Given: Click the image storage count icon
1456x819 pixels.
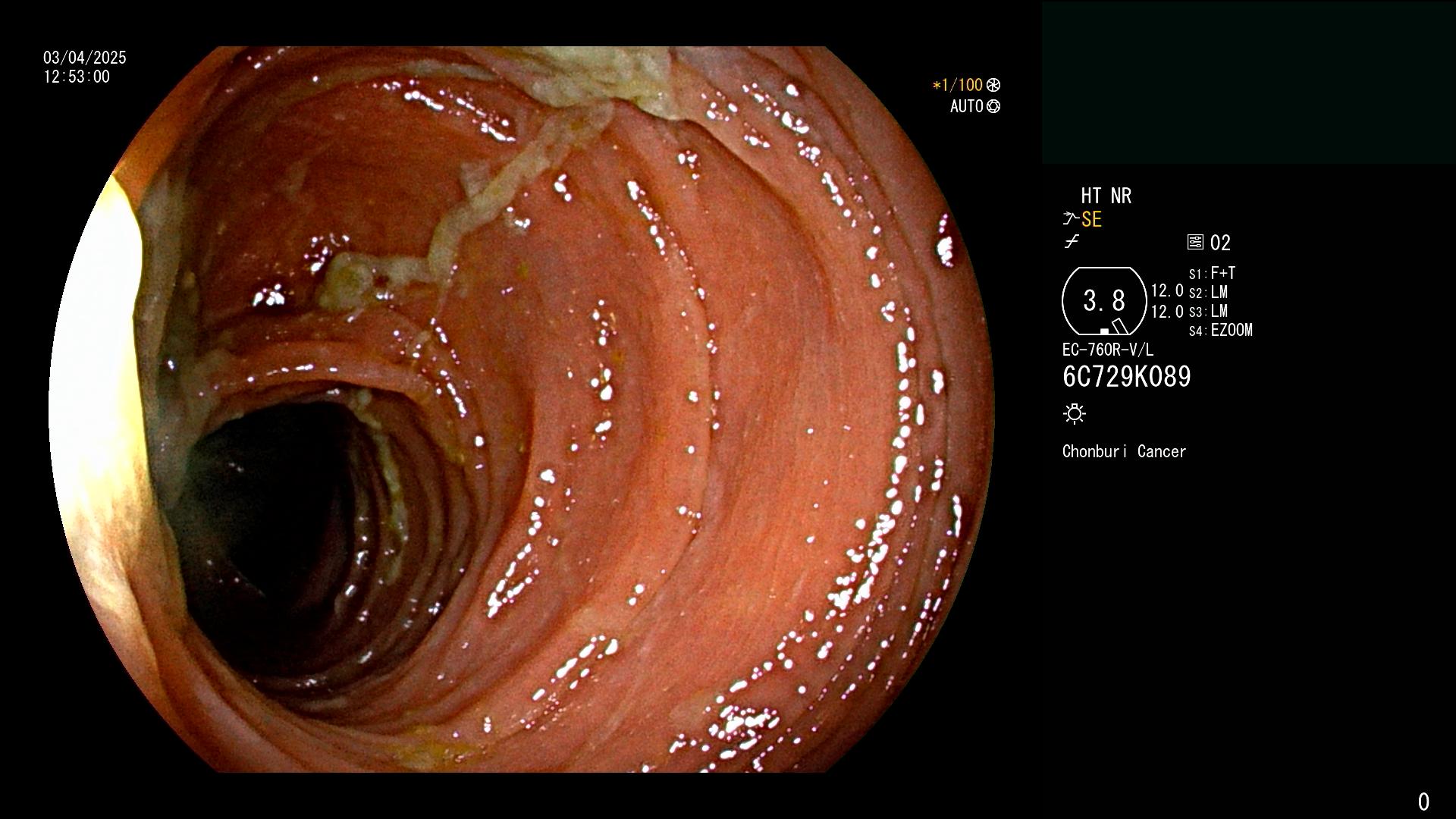Looking at the screenshot, I should (1195, 243).
